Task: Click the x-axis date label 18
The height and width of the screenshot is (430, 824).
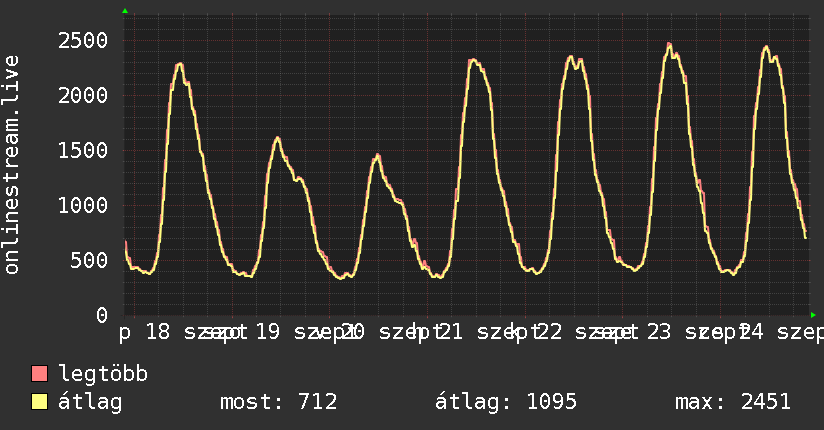Action: pyautogui.click(x=158, y=332)
